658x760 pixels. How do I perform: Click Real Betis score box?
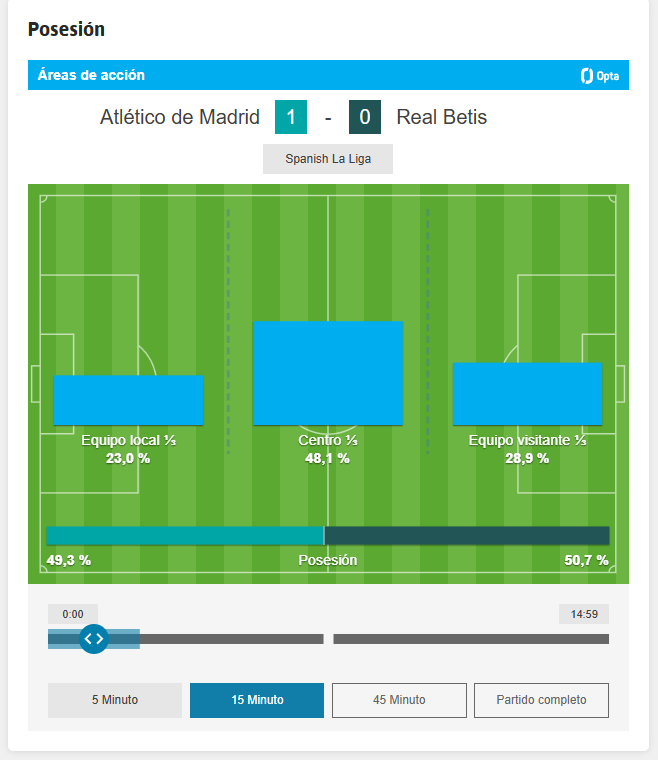point(365,117)
